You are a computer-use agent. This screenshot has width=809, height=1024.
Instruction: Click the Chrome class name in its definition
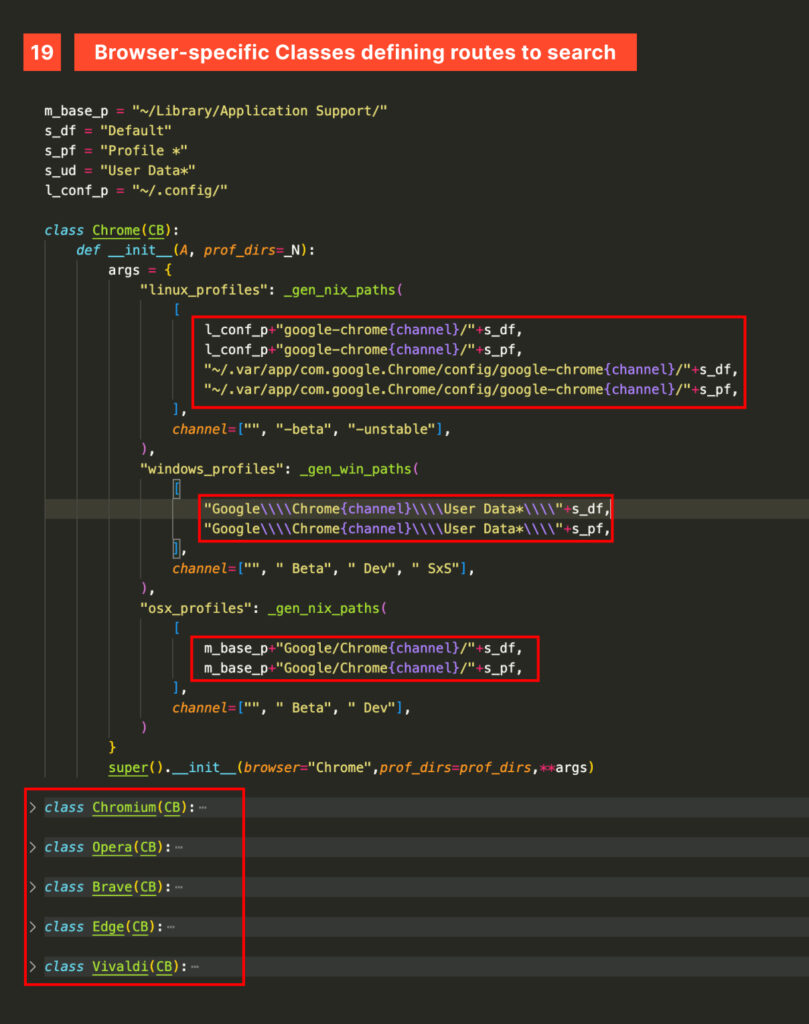tap(116, 230)
